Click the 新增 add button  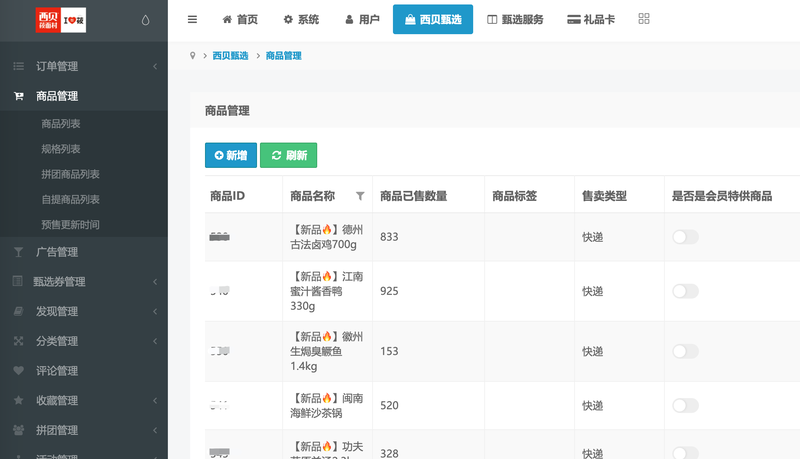click(x=231, y=155)
